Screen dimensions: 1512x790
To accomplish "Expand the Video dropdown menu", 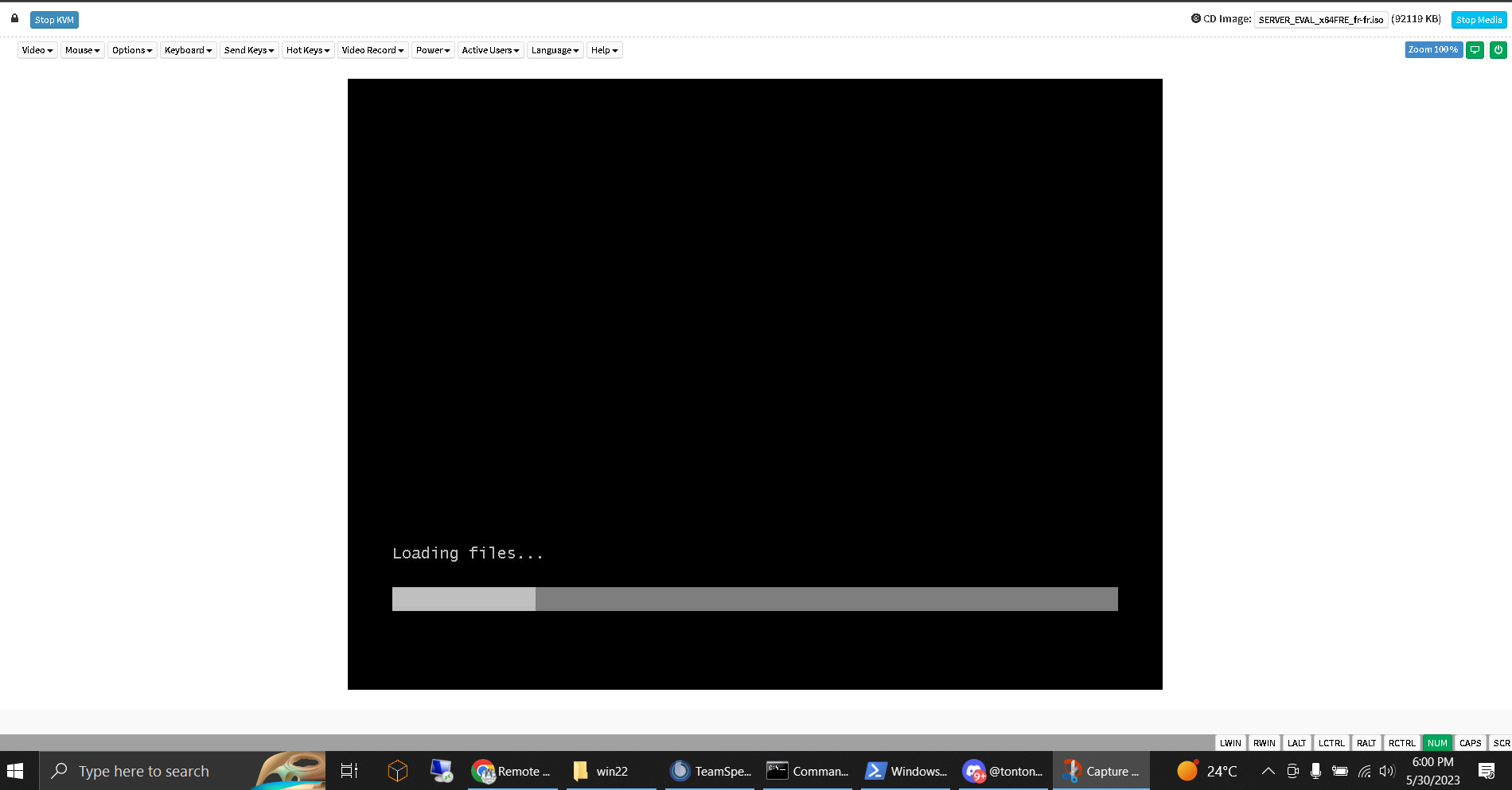I will [x=37, y=50].
